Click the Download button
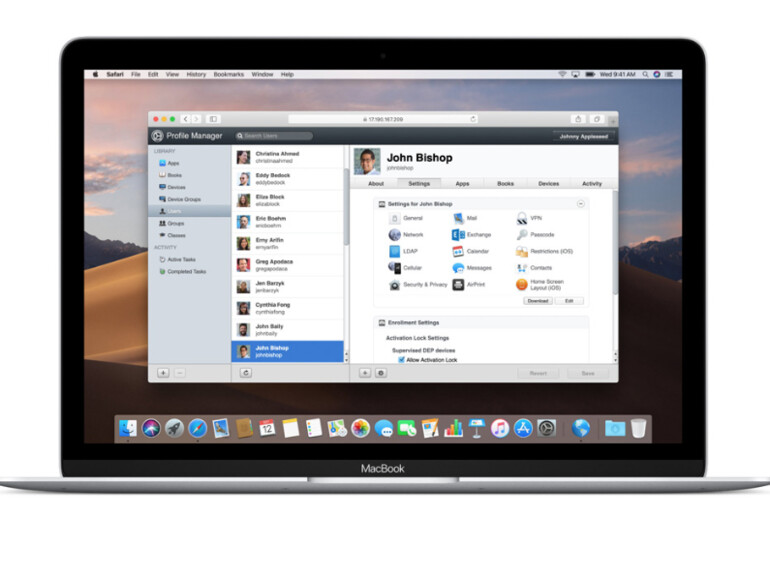Viewport: 770px width, 578px height. click(538, 301)
